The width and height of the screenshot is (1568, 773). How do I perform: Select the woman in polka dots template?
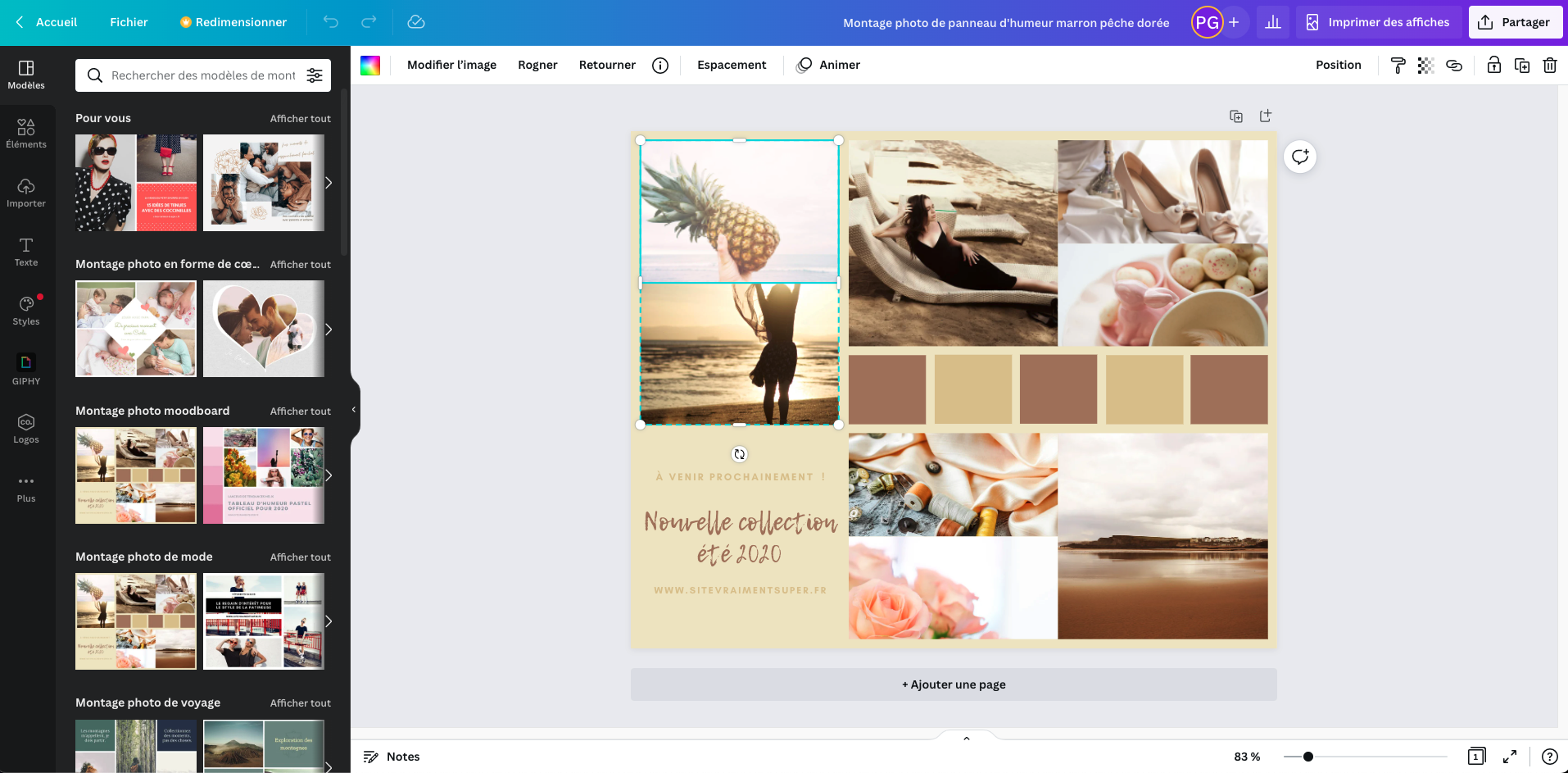click(136, 183)
